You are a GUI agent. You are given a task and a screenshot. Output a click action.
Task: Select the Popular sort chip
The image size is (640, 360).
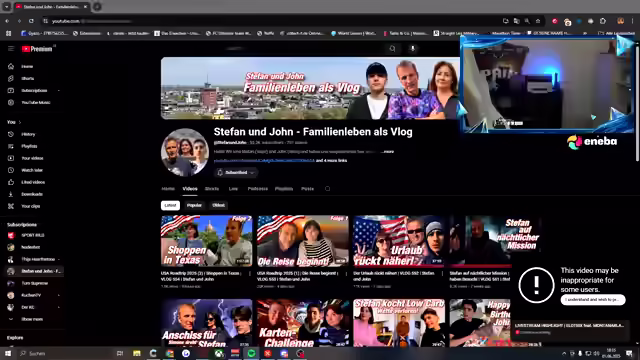click(194, 205)
